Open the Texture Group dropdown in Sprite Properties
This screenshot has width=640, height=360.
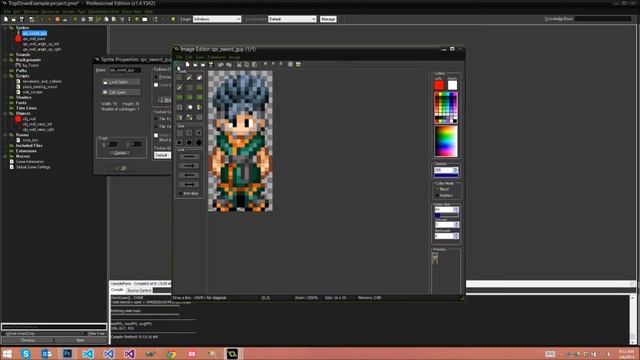(x=162, y=155)
